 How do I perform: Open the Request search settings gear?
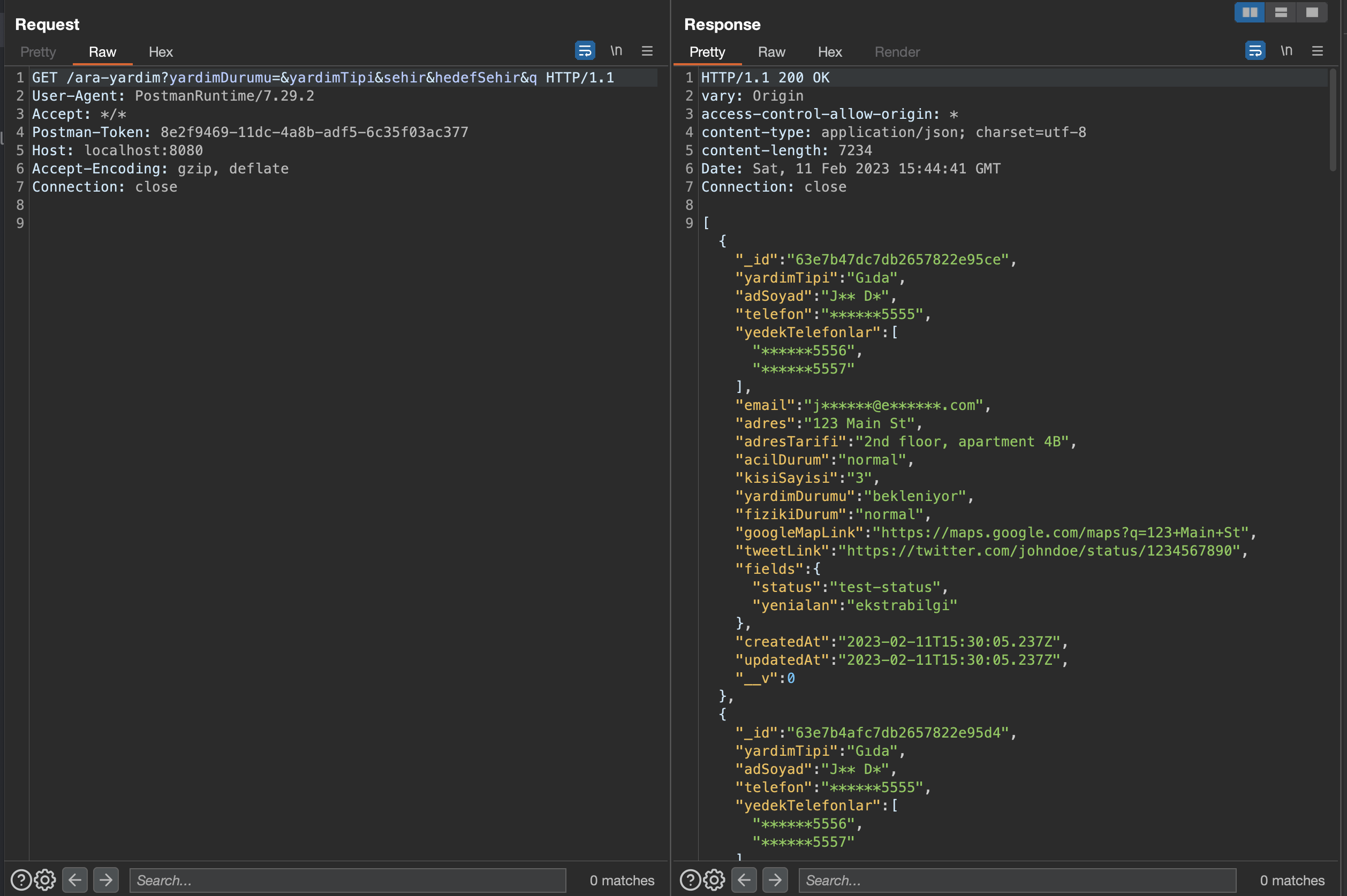pyautogui.click(x=45, y=880)
